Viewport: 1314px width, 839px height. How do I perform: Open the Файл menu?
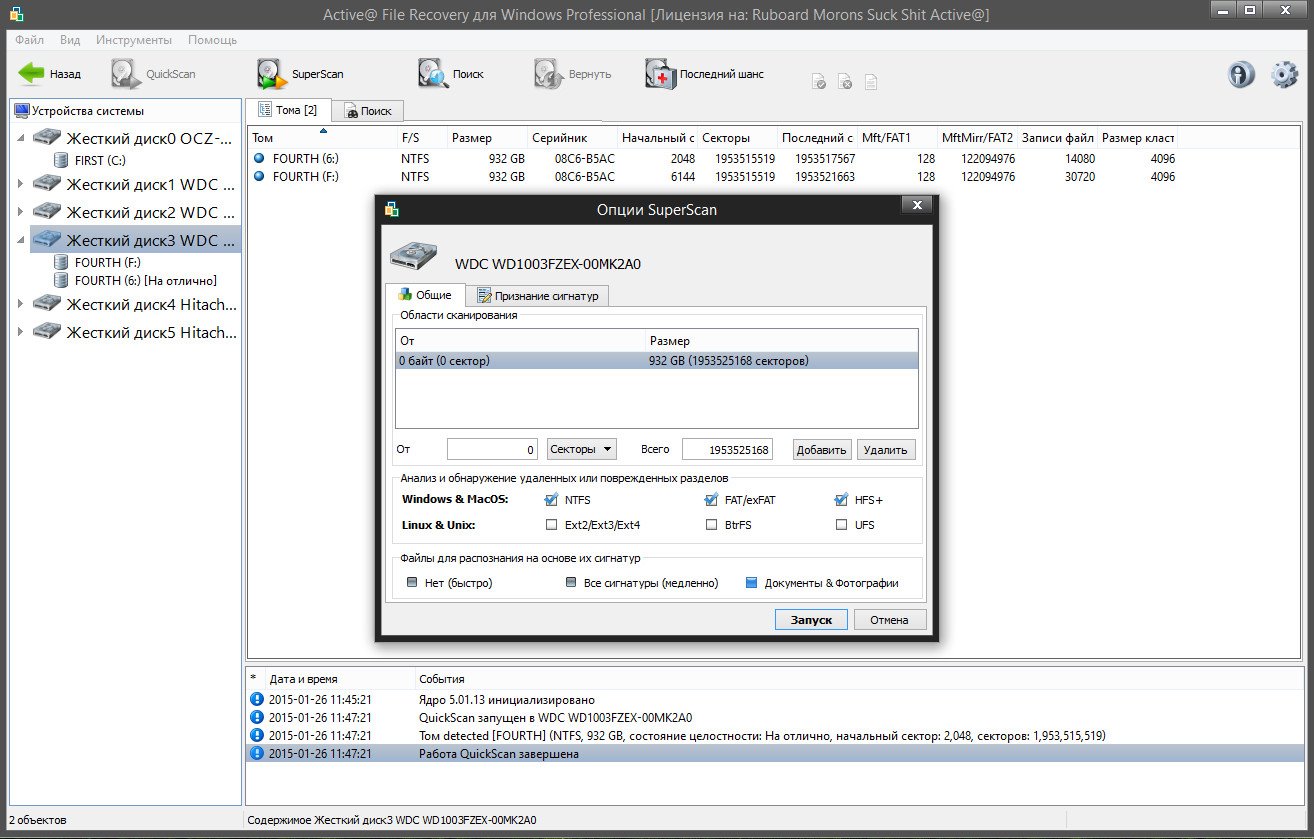[x=29, y=40]
